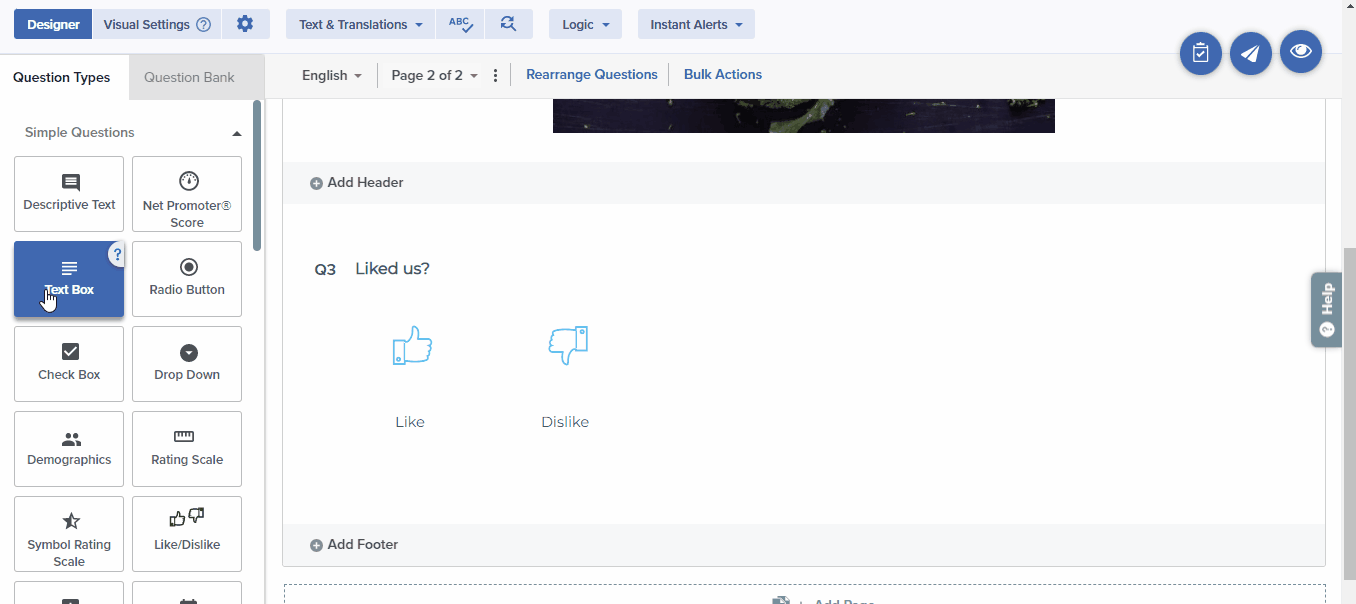Click the find and replace icon
1356x604 pixels.
tap(508, 24)
